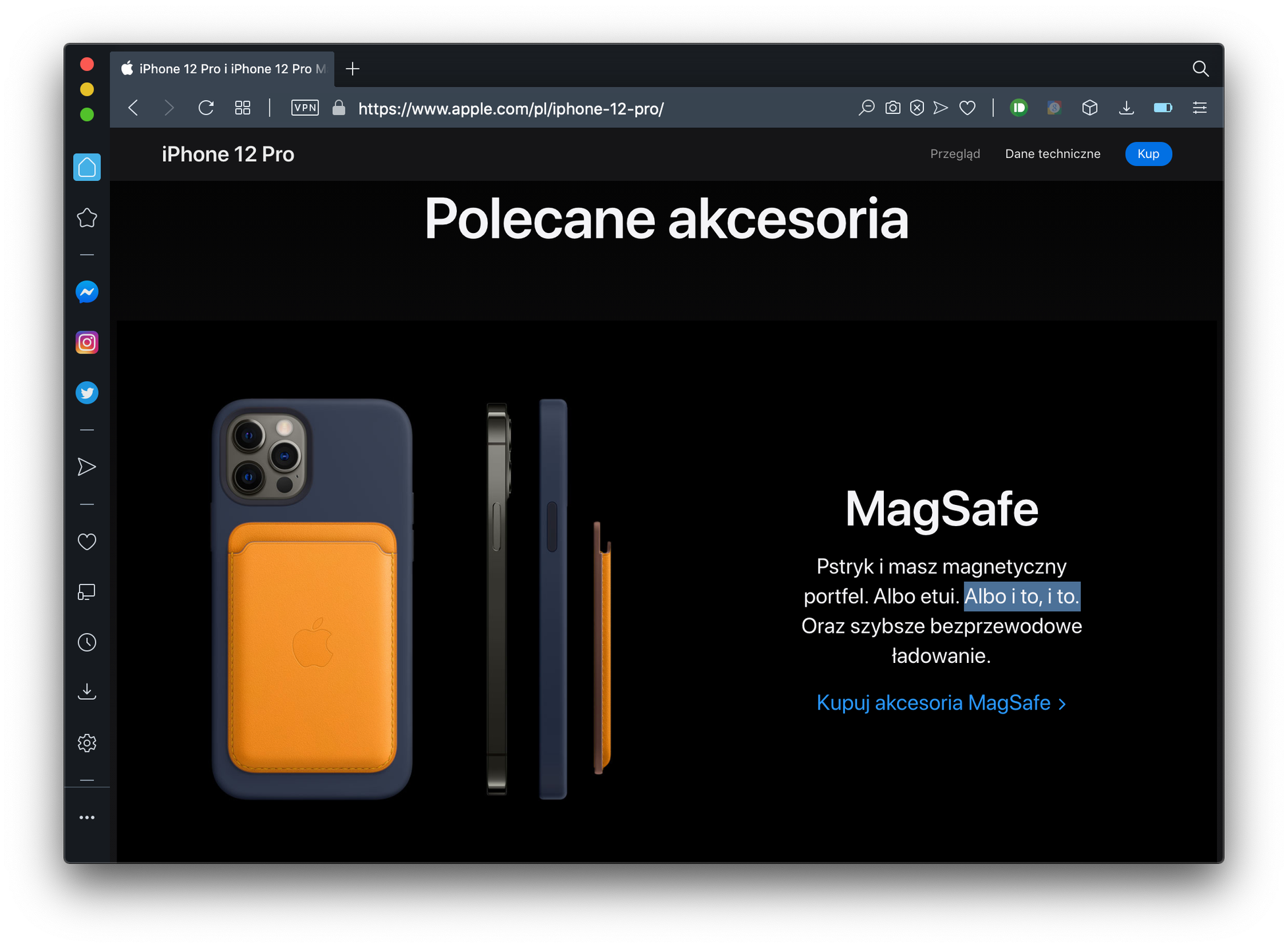Open Twitter in the sidebar
Screen dimensions: 1288x948
[x=87, y=393]
